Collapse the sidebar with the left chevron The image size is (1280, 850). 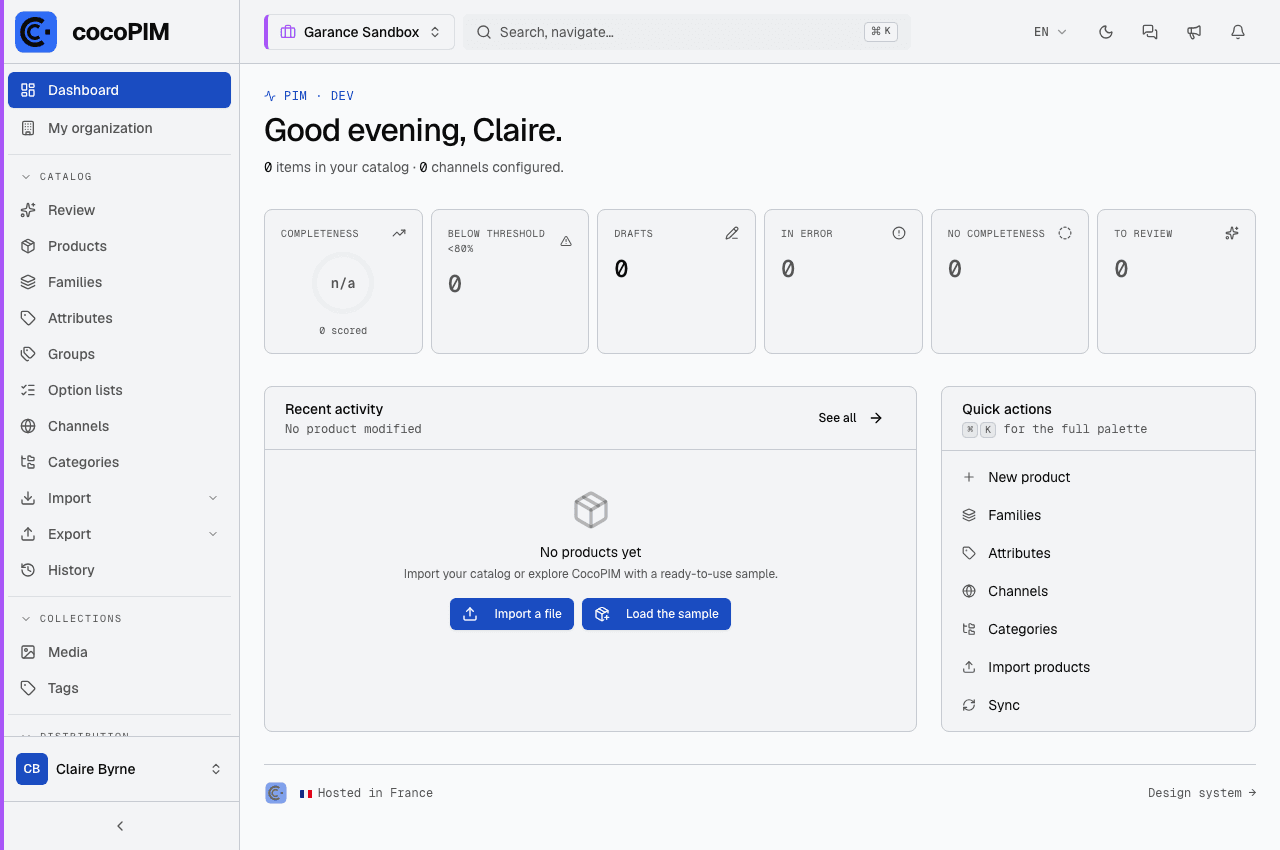[x=120, y=826]
